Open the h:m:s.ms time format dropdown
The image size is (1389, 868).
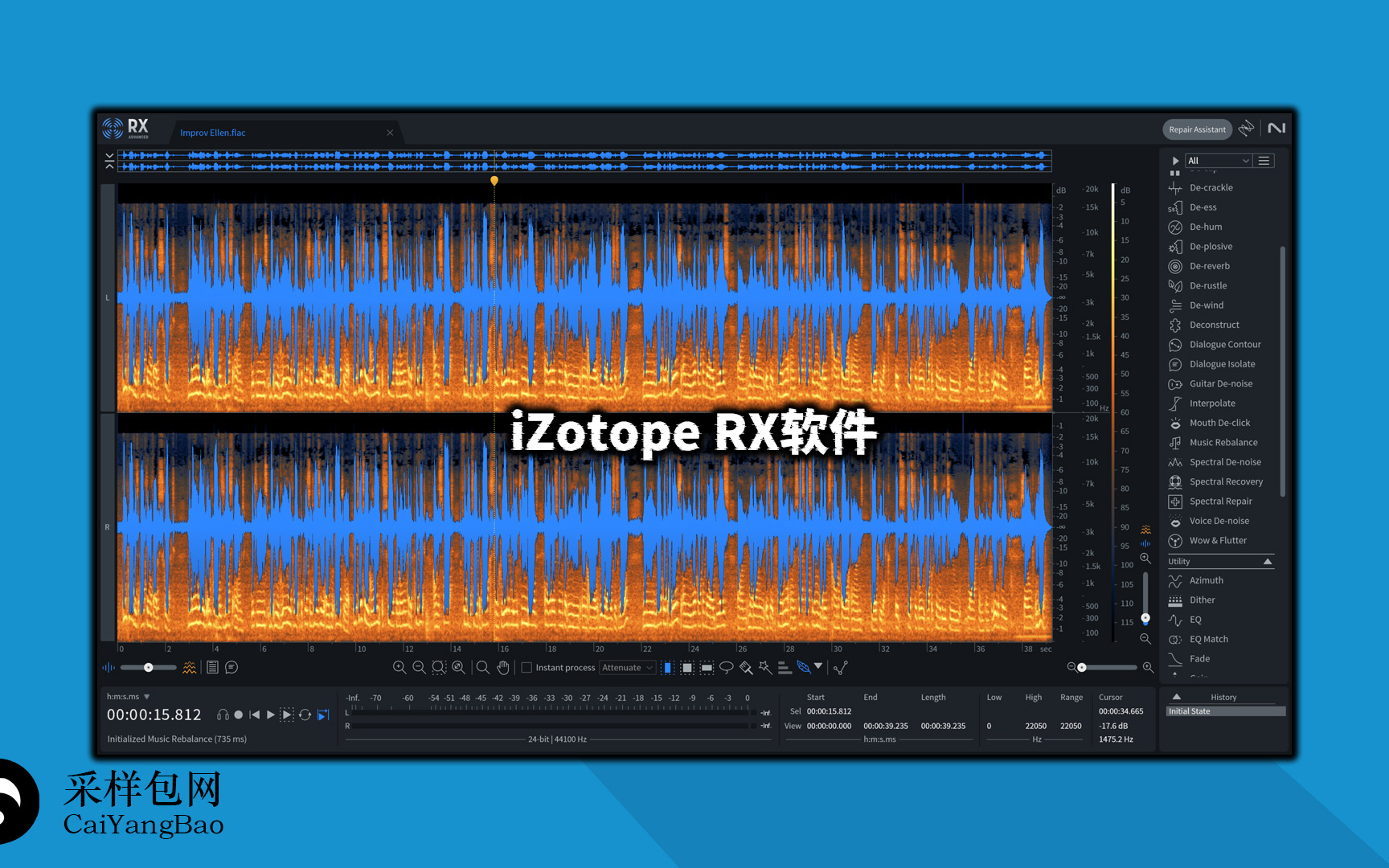coord(129,697)
